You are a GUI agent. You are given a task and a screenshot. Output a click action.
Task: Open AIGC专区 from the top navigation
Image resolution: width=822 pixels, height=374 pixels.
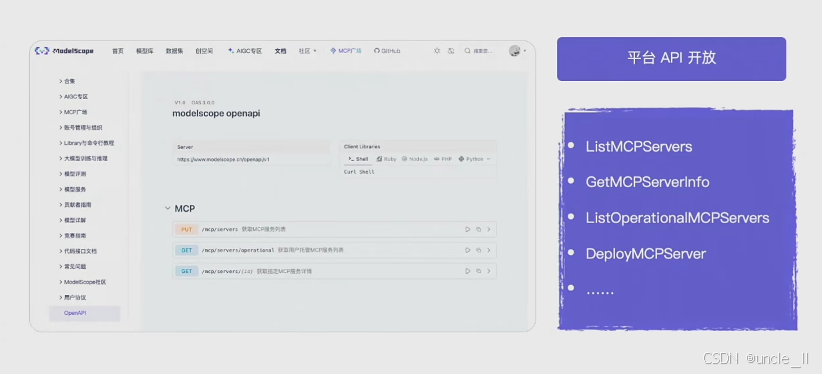(245, 51)
